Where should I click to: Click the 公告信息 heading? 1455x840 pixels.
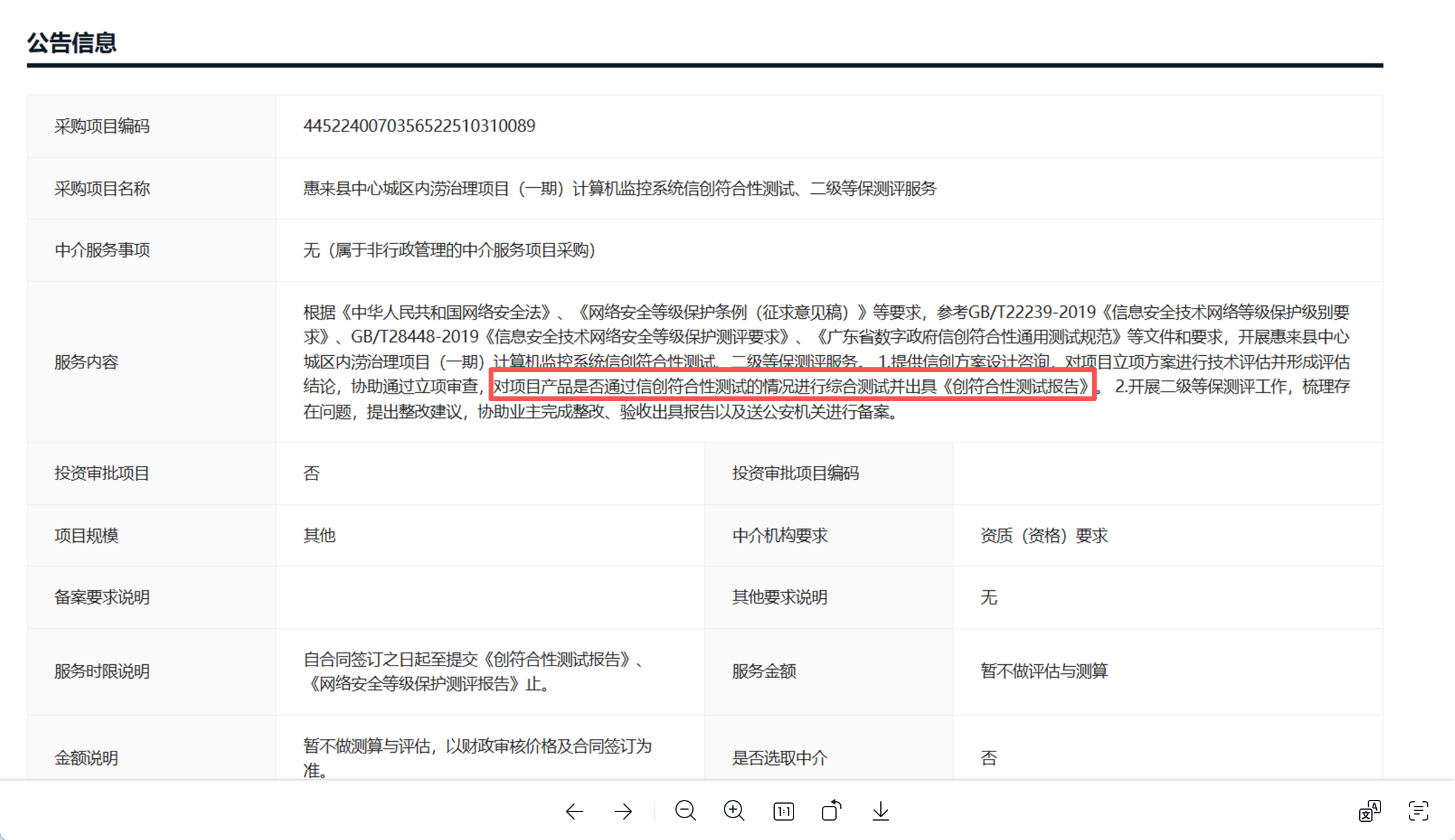tap(72, 42)
